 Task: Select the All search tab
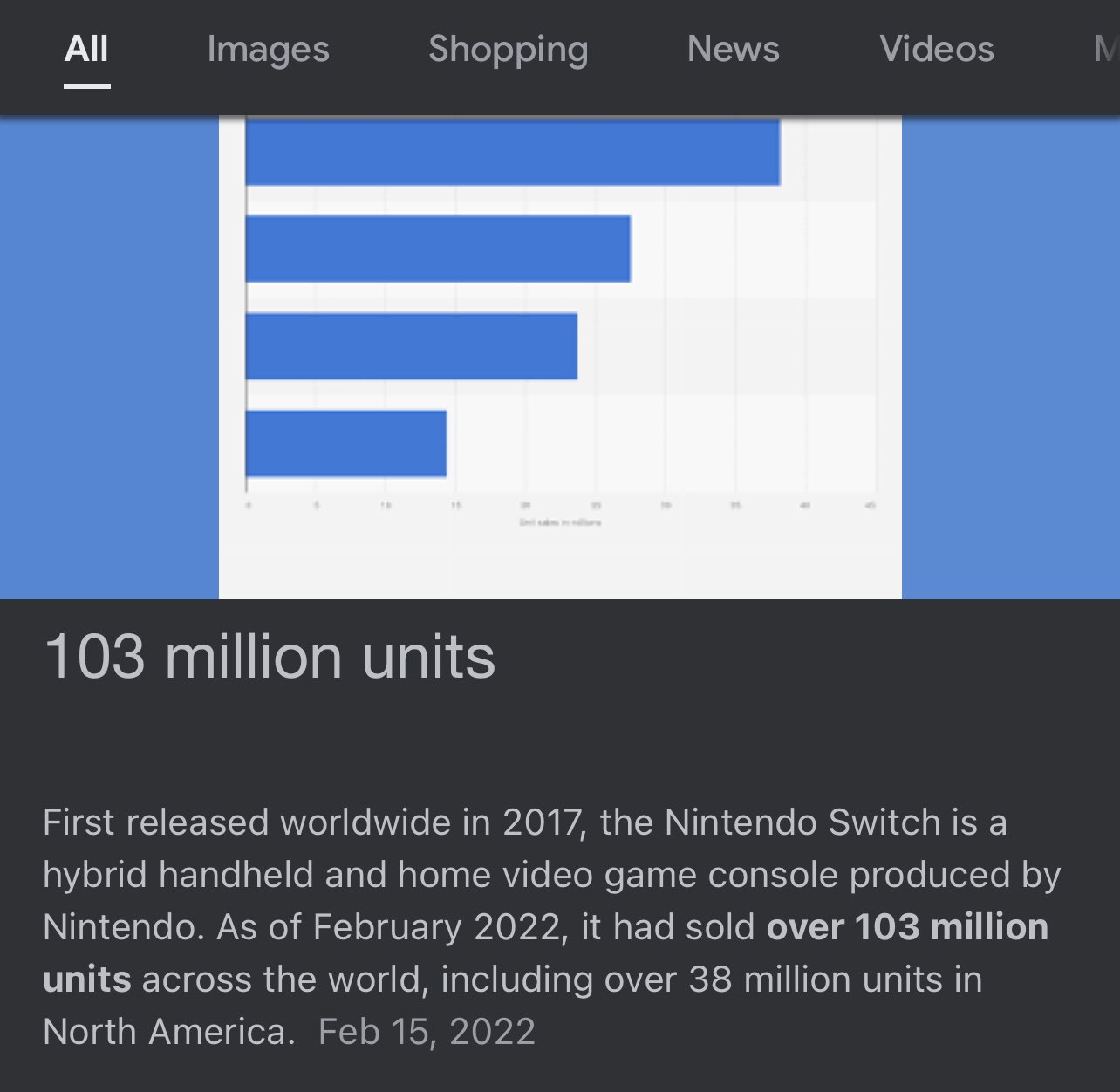coord(86,50)
